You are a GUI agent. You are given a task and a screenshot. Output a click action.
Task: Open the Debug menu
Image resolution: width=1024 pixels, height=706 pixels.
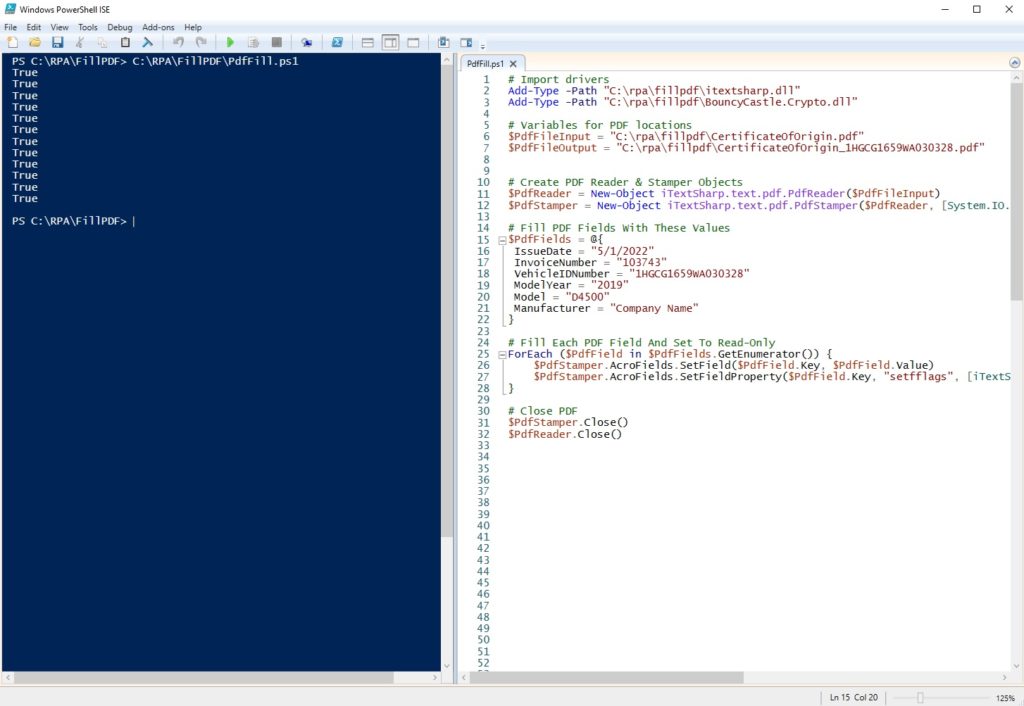pos(120,27)
